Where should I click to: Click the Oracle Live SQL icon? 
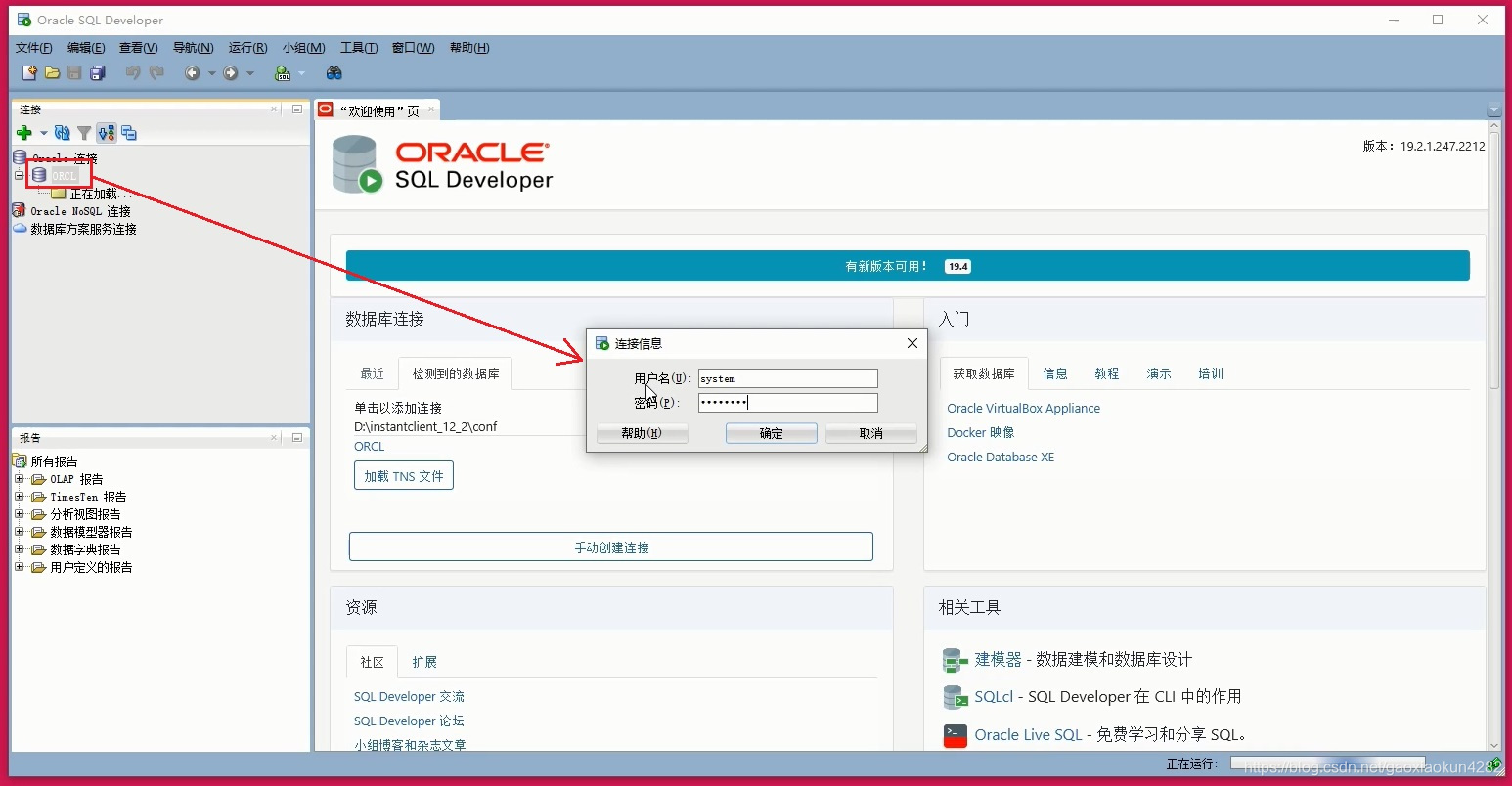point(955,735)
